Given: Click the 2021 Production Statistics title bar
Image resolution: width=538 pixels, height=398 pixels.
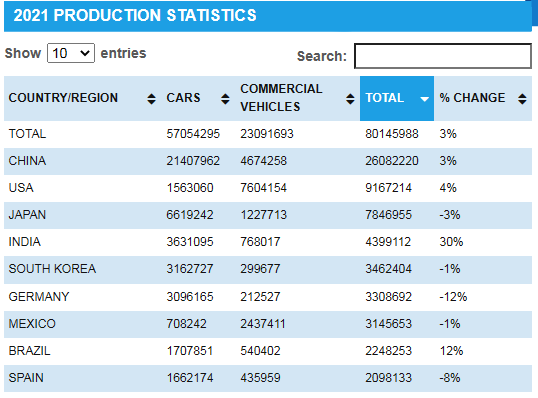Looking at the screenshot, I should 268,16.
